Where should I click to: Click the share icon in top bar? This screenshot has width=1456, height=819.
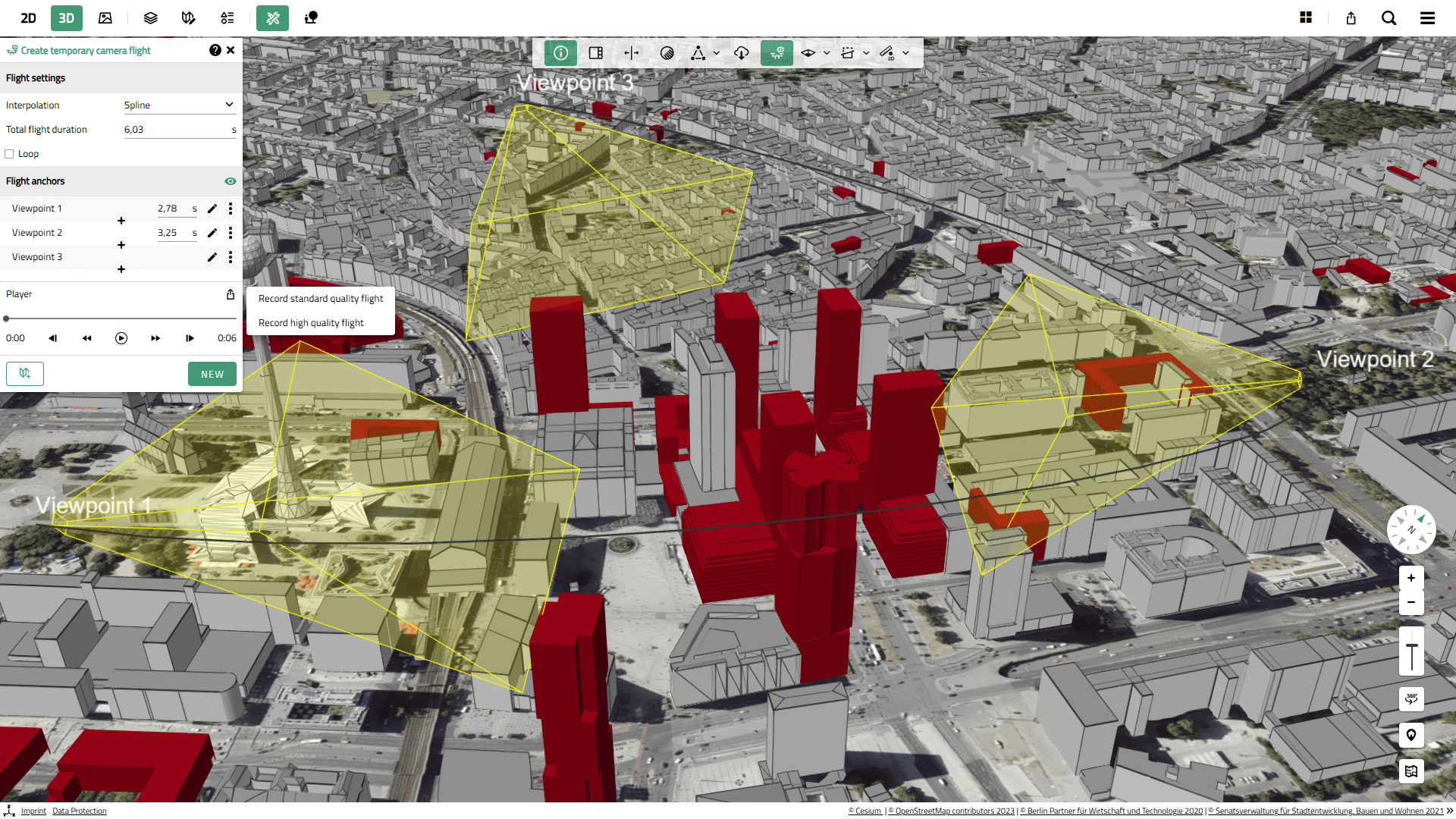(x=1351, y=18)
